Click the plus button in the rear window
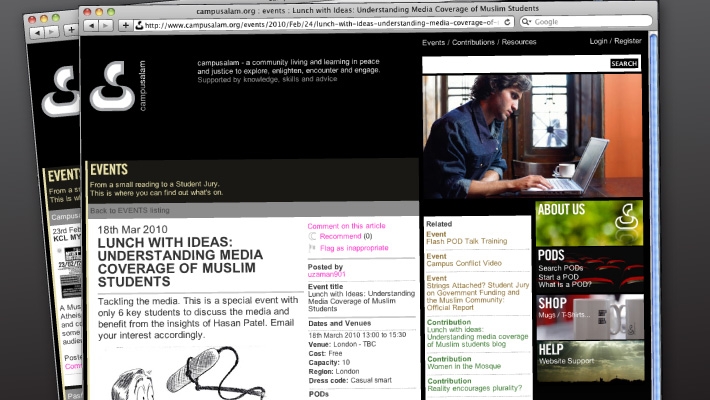 tap(71, 30)
